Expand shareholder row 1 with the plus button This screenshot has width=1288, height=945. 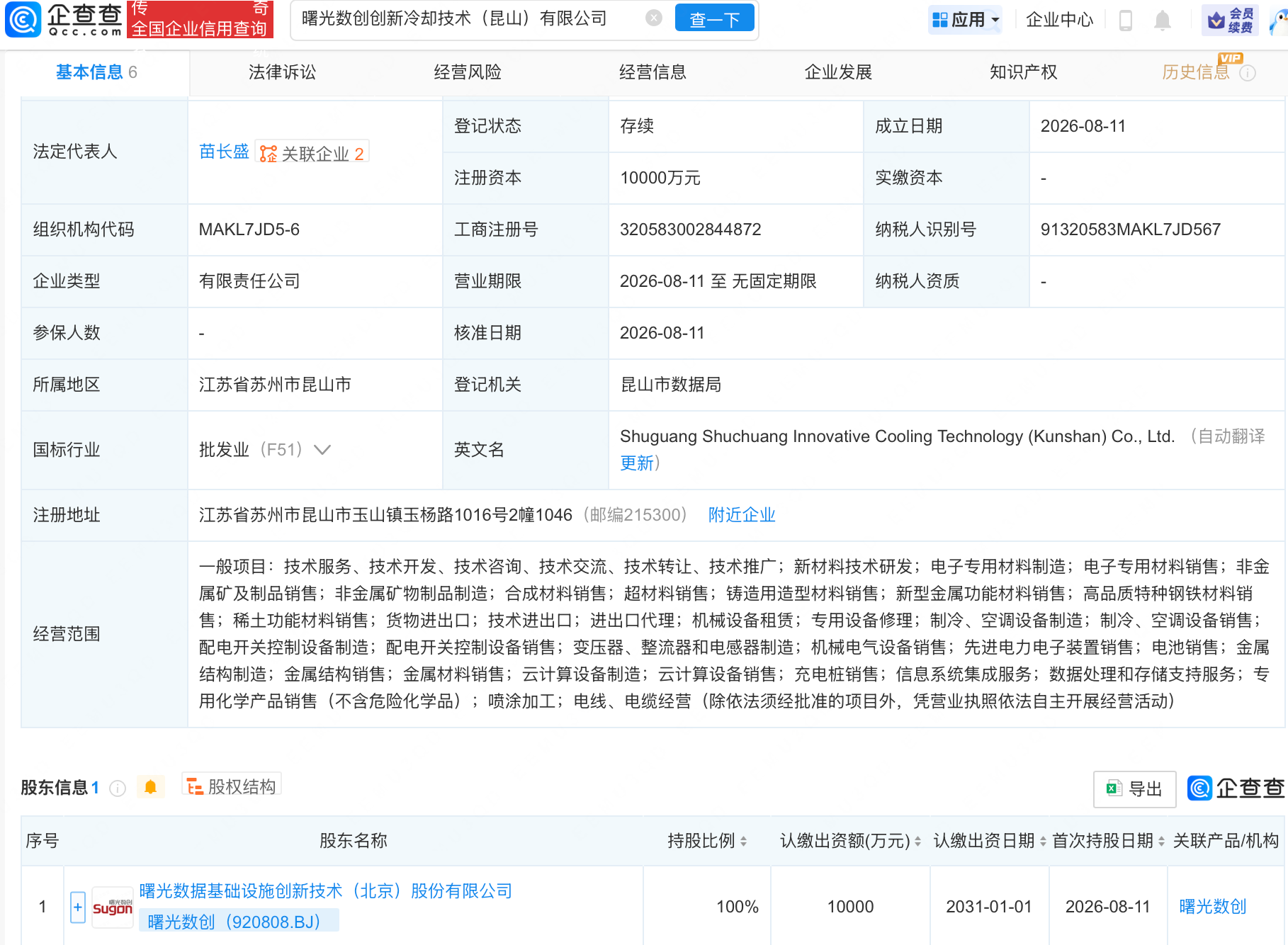pyautogui.click(x=78, y=907)
